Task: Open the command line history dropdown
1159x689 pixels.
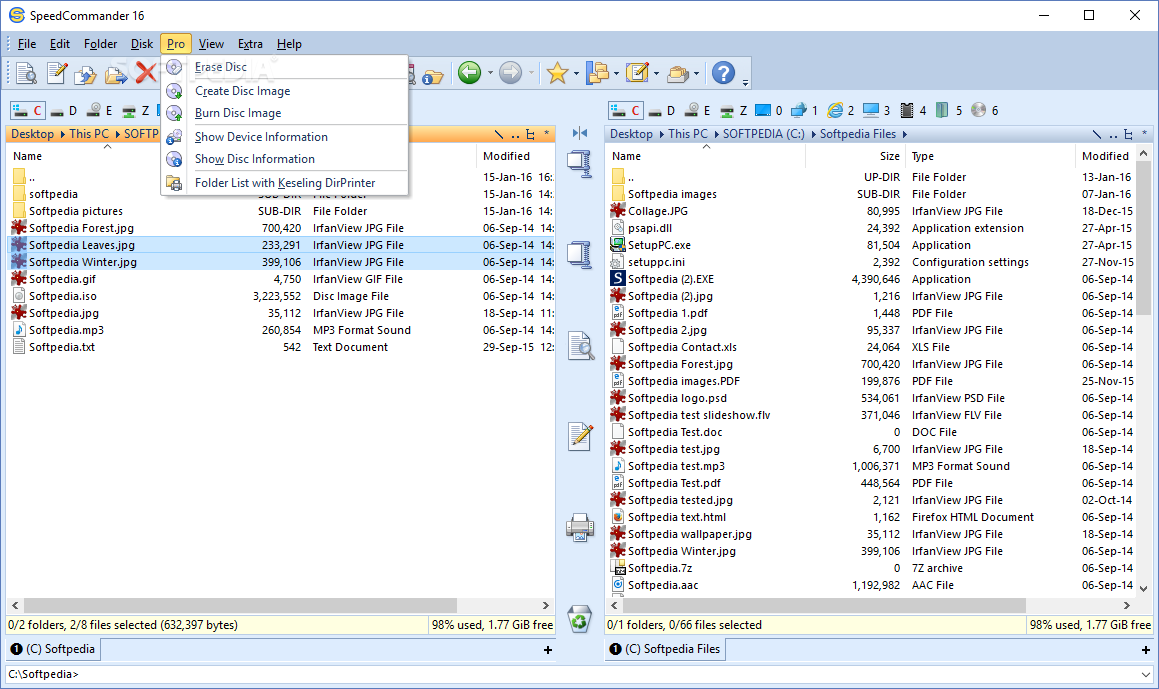Action: 1145,674
